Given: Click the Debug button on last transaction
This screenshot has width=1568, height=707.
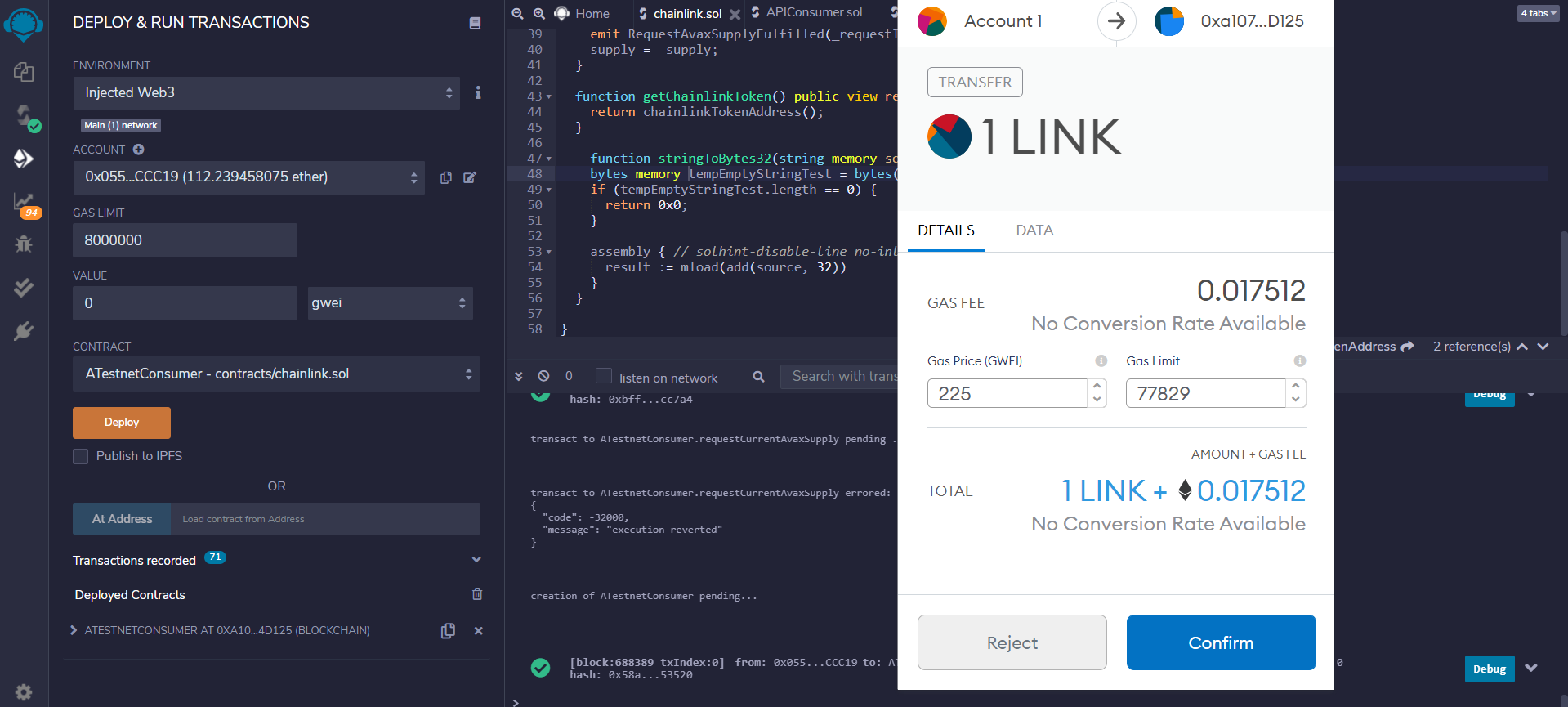Looking at the screenshot, I should pyautogui.click(x=1490, y=669).
